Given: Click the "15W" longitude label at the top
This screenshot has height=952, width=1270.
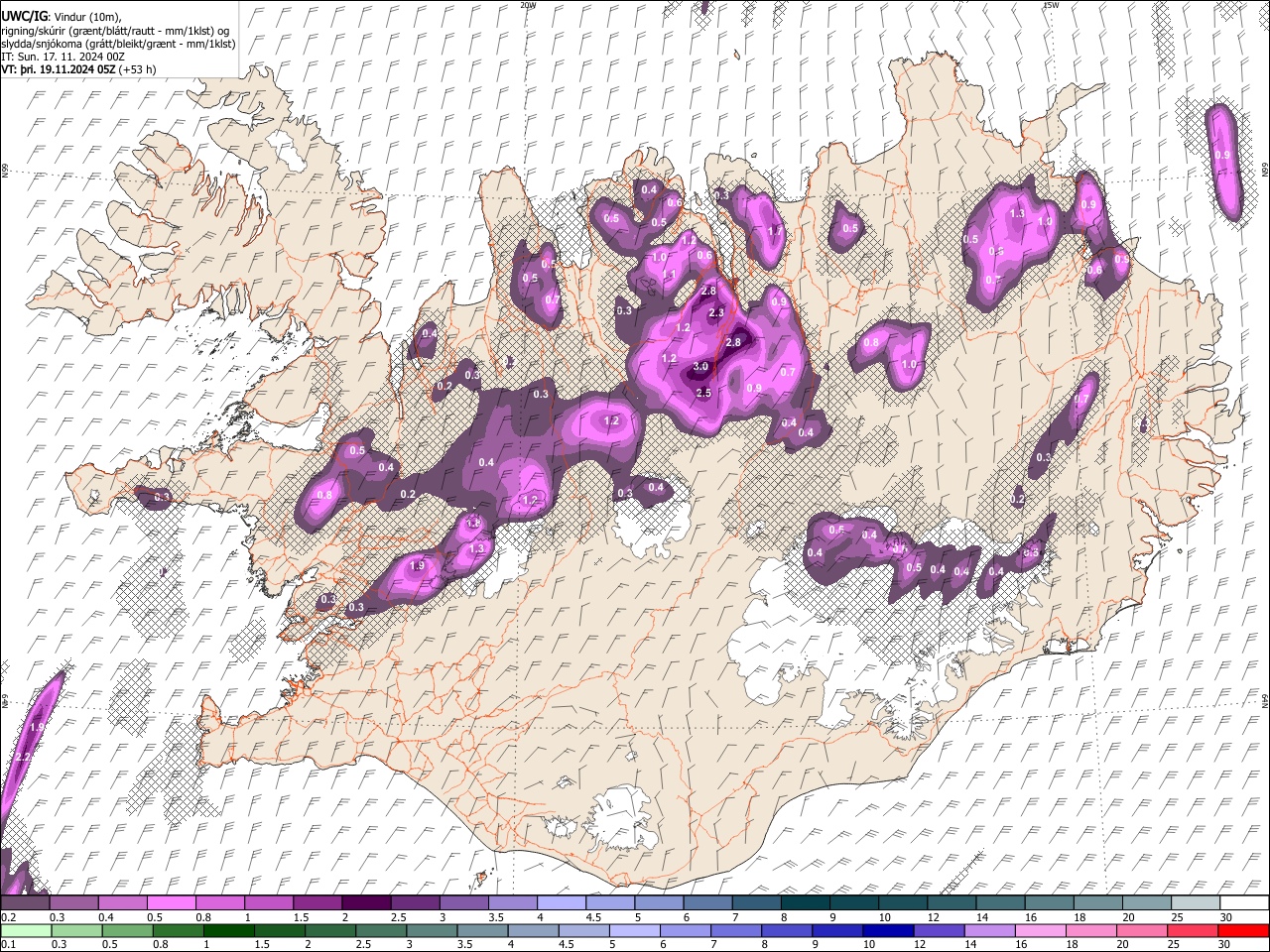Looking at the screenshot, I should 1051,5.
